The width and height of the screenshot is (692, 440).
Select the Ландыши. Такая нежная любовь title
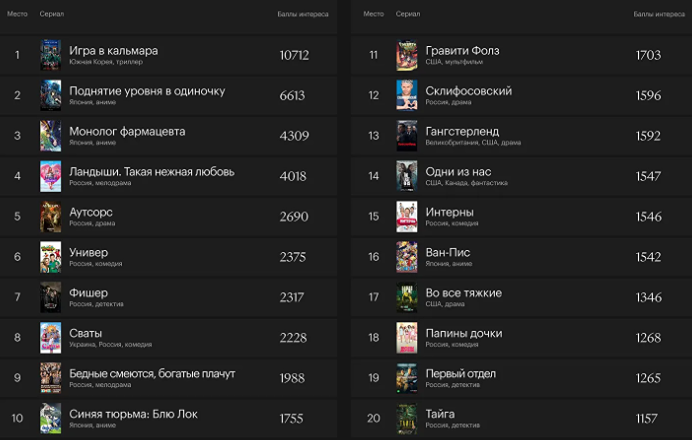coord(151,172)
